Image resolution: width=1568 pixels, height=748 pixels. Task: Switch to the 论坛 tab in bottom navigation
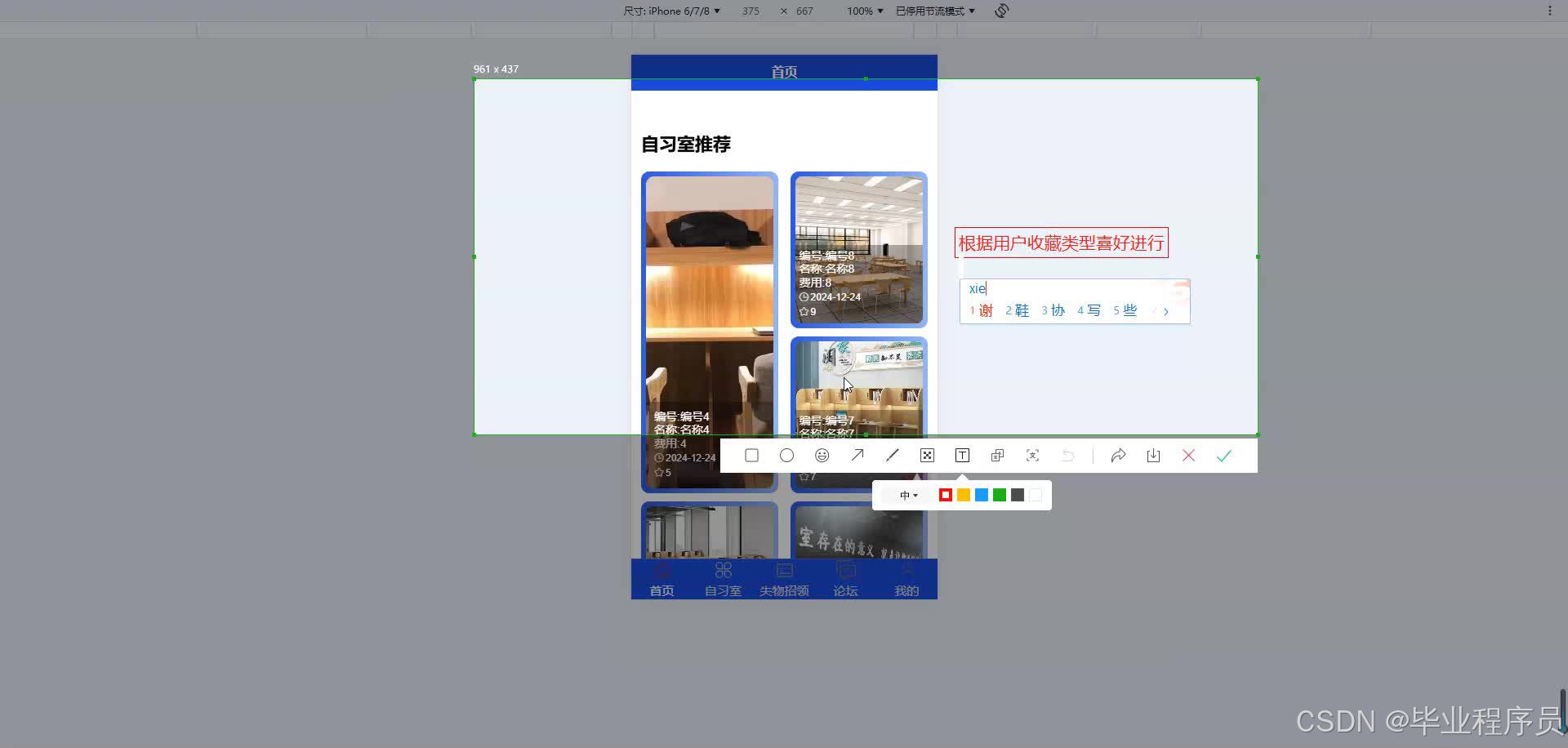click(845, 580)
